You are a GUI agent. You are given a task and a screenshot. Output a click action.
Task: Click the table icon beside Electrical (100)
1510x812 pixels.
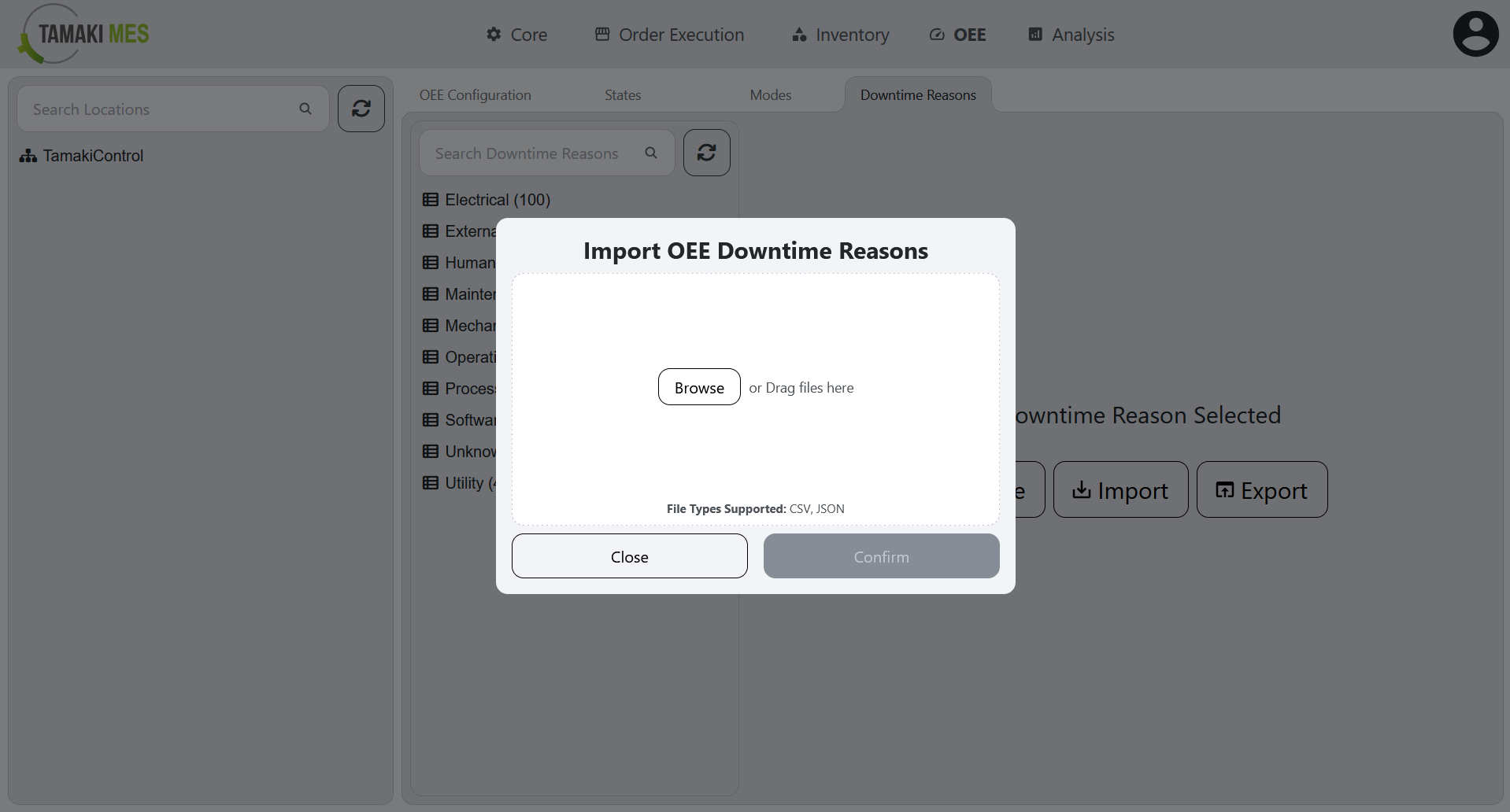coord(430,199)
